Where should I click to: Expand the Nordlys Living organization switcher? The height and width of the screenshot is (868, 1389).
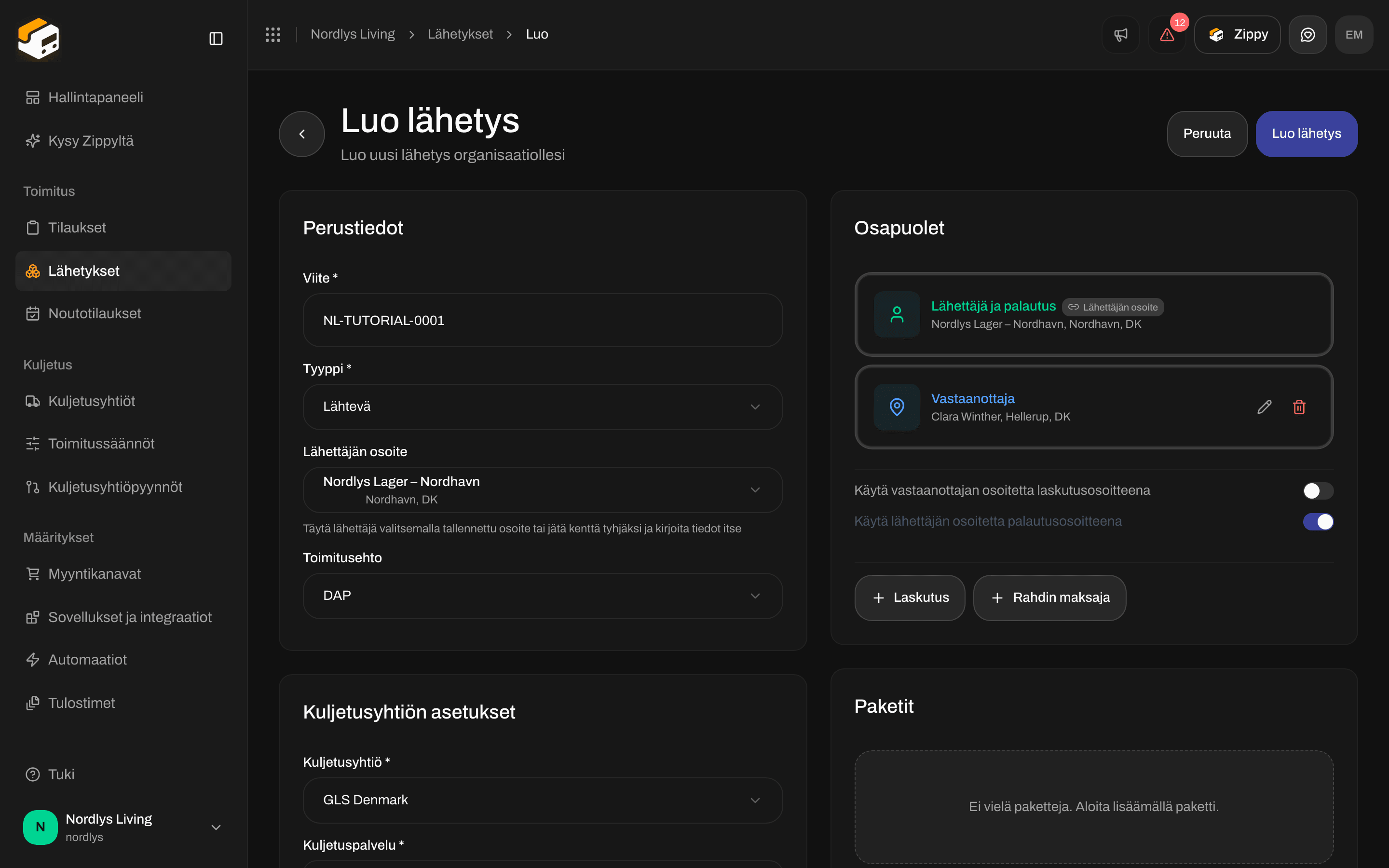pyautogui.click(x=123, y=827)
